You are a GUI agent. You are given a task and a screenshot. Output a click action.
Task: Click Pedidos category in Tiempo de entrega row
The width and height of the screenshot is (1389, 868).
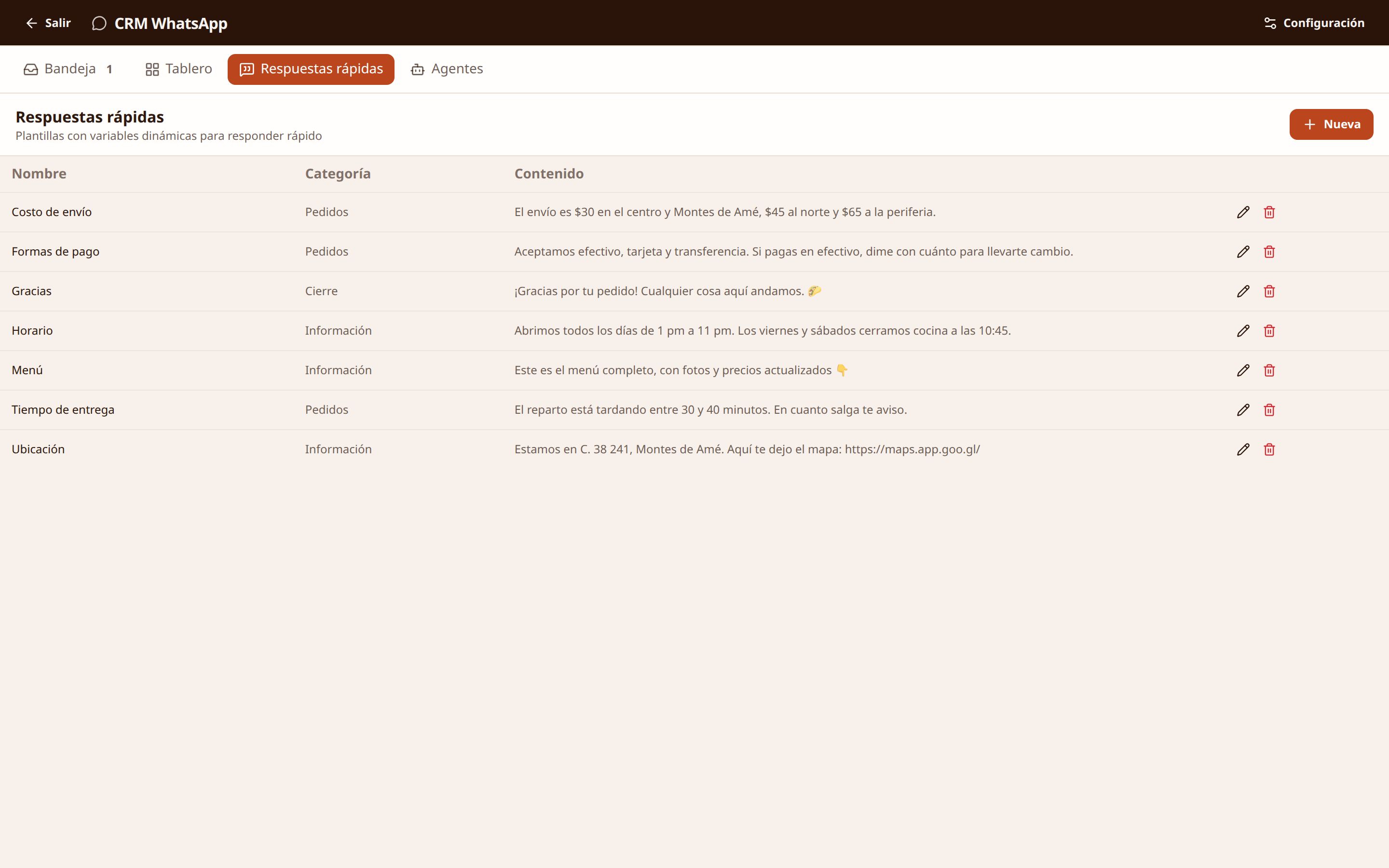coord(327,410)
